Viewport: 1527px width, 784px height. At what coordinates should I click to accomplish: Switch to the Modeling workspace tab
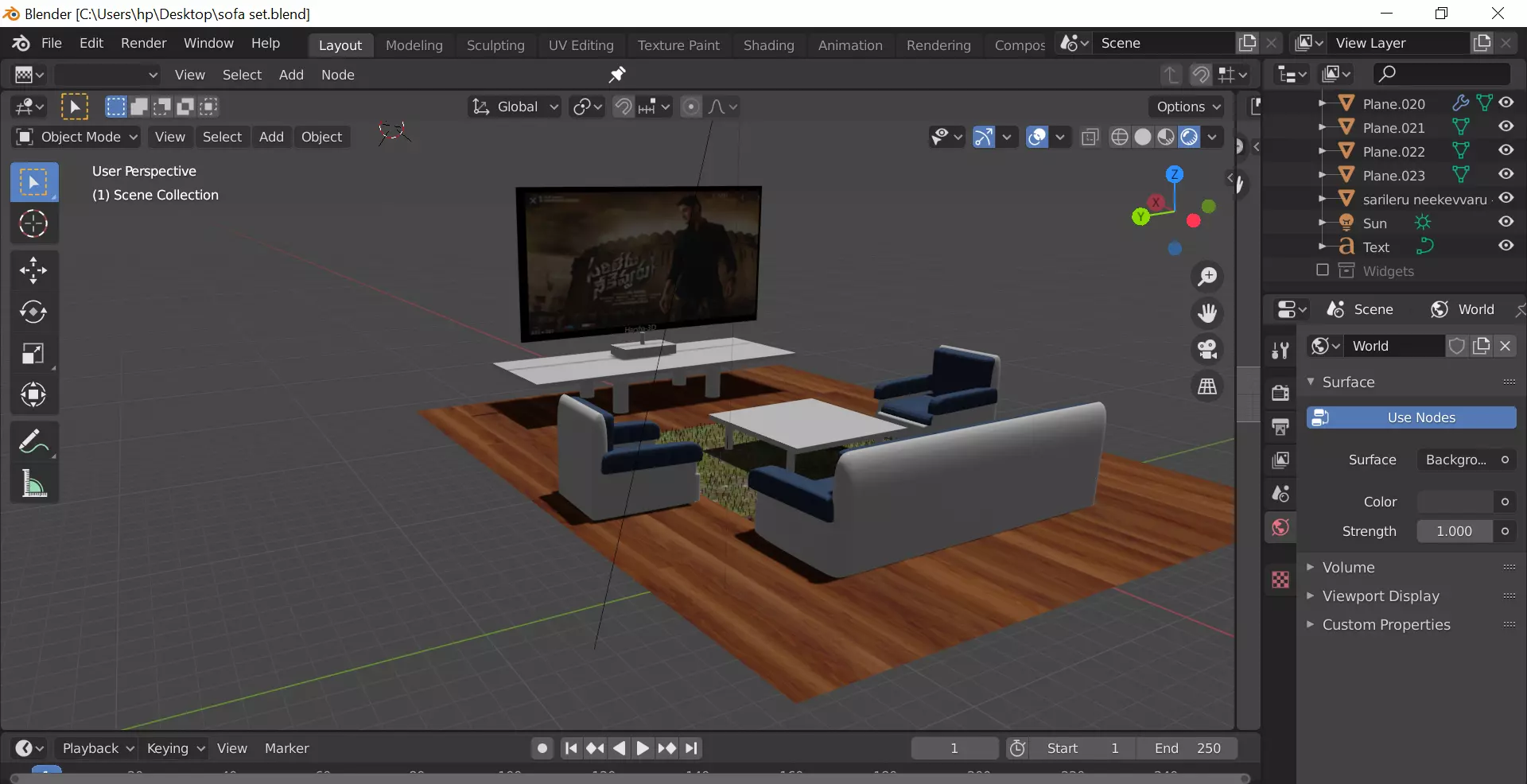[414, 45]
